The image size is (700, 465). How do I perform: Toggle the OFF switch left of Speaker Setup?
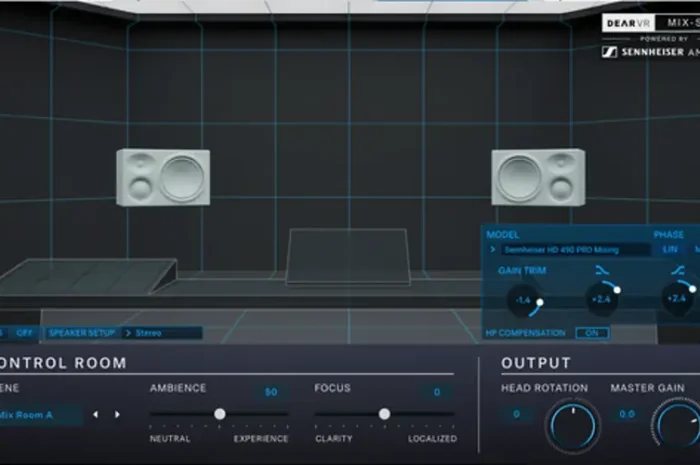click(24, 333)
